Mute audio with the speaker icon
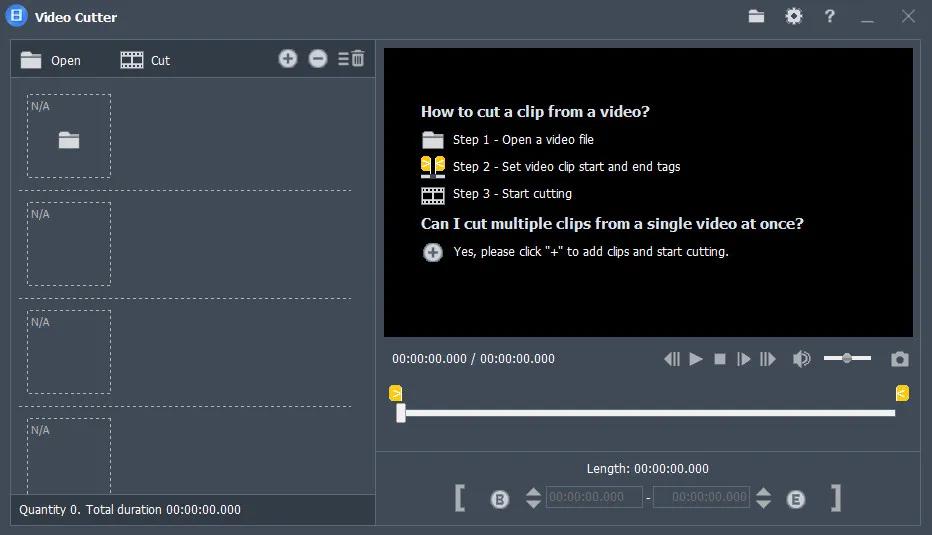Image resolution: width=932 pixels, height=535 pixels. pos(801,359)
